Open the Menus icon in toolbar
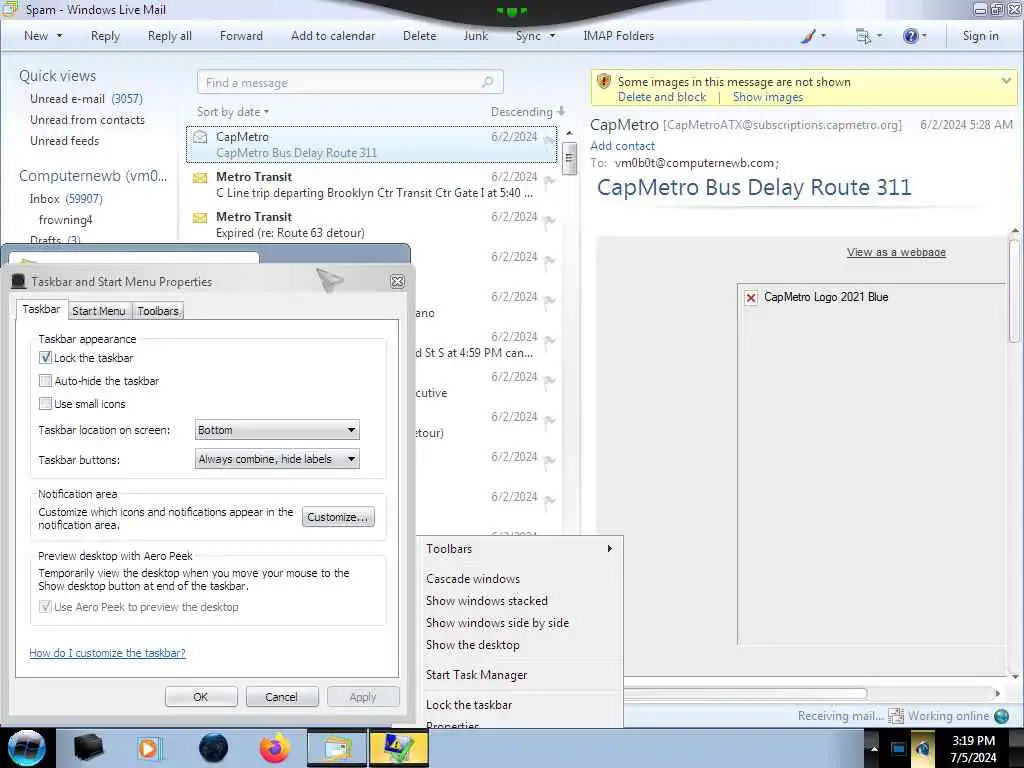Screen dimensions: 1024x768 (863, 36)
